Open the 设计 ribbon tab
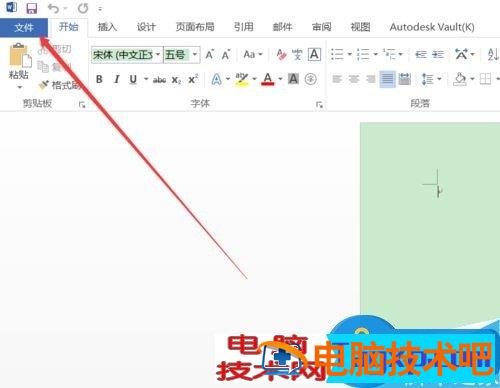 (x=146, y=27)
